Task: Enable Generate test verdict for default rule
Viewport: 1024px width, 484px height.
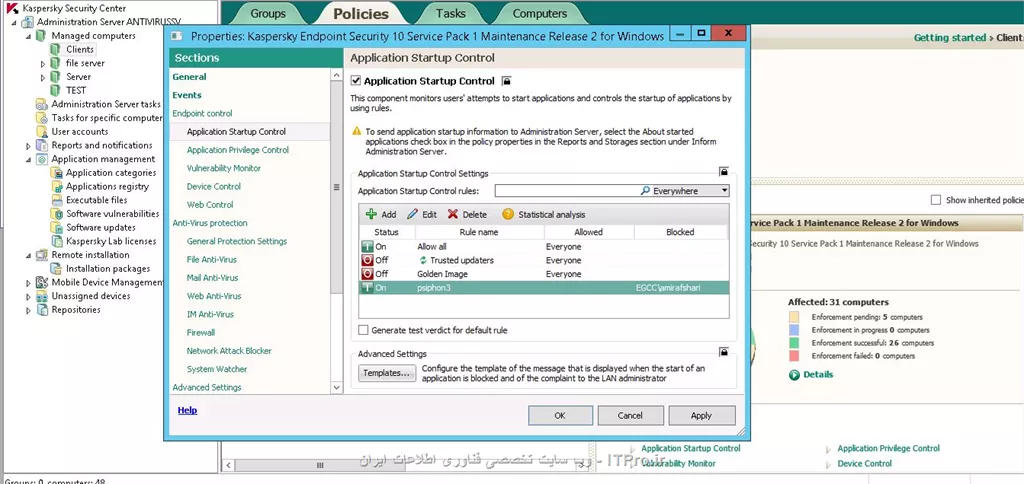Action: click(x=363, y=331)
